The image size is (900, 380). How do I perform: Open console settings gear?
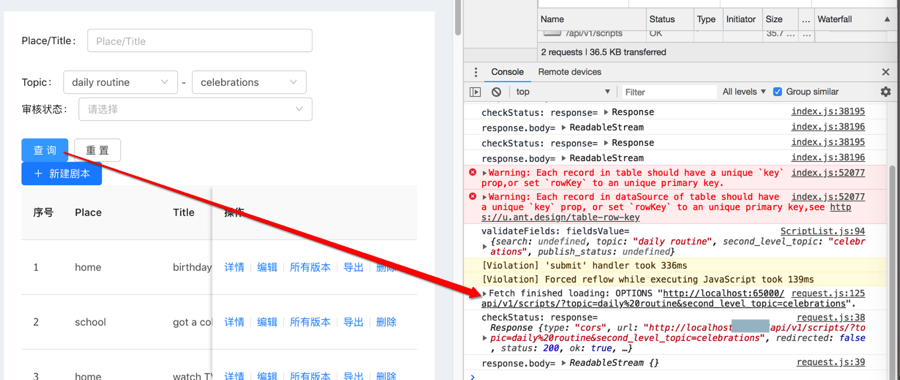click(886, 92)
